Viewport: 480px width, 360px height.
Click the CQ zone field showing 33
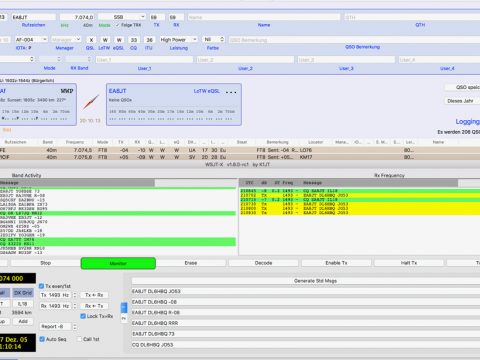134,40
